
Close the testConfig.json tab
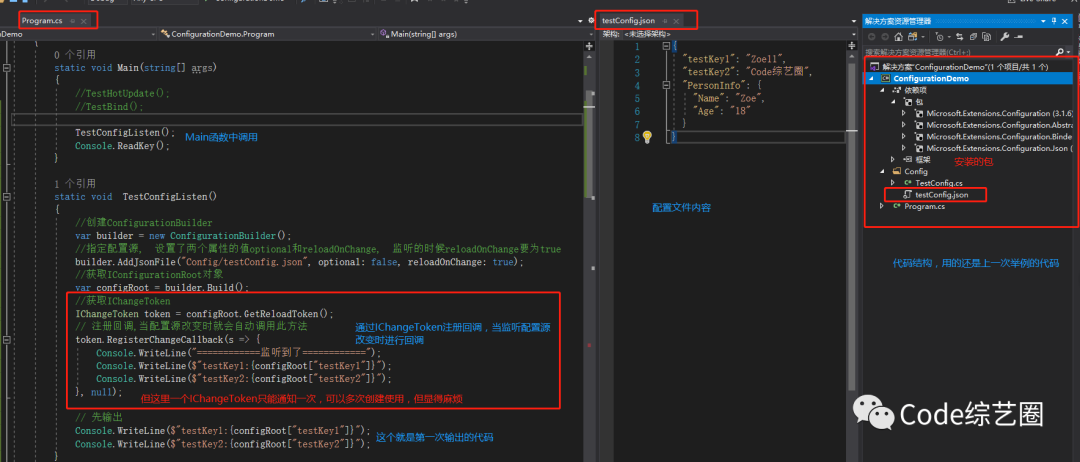click(676, 21)
